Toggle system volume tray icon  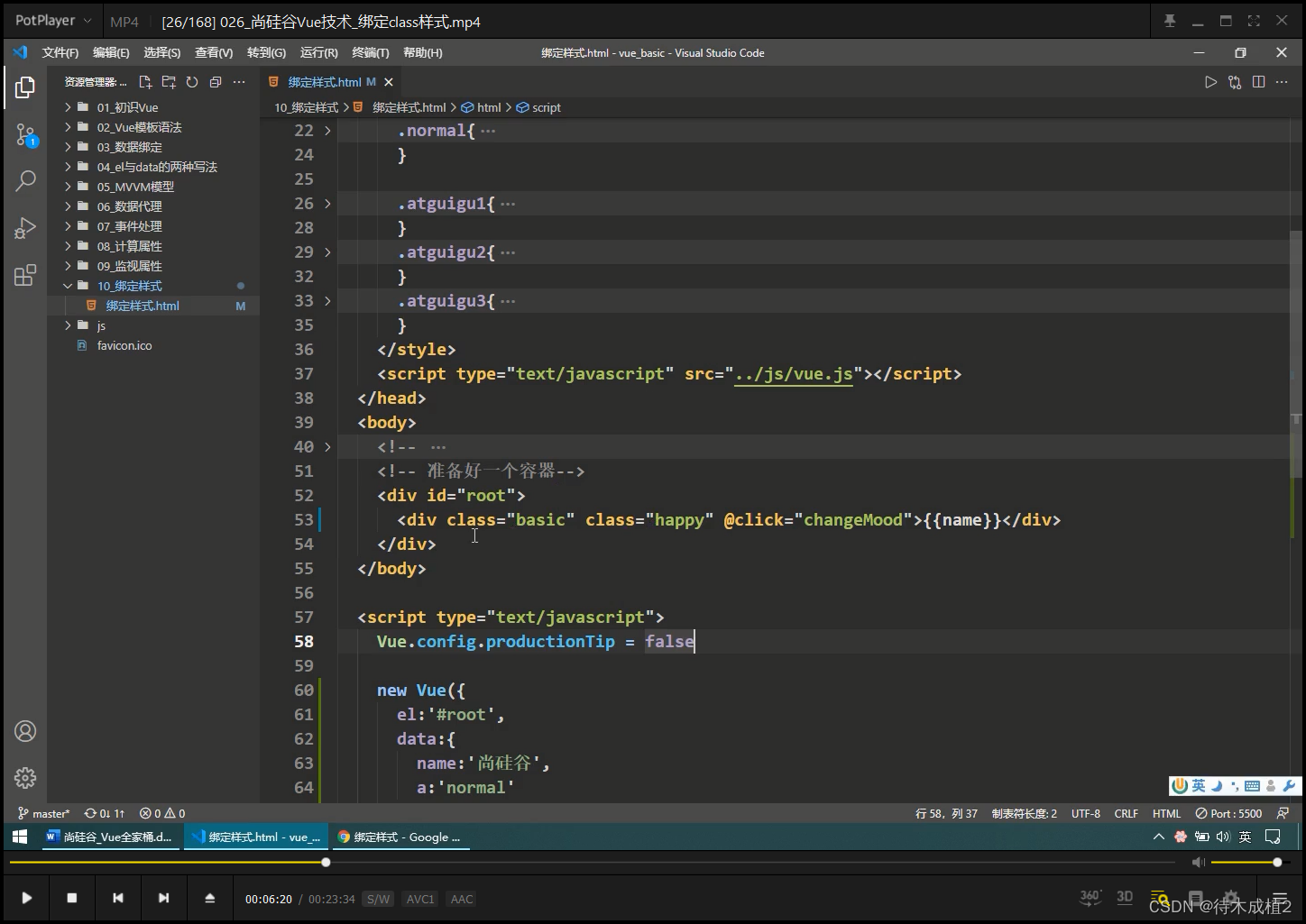1223,837
